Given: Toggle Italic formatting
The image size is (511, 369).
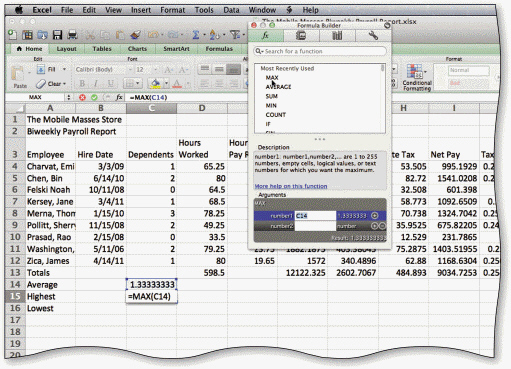Looking at the screenshot, I should pos(96,83).
